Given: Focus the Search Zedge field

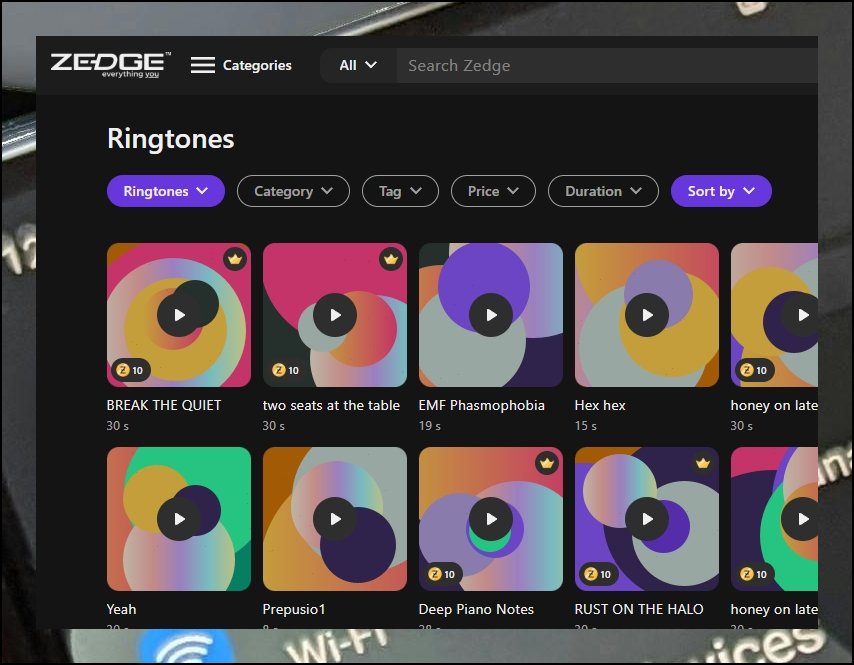Looking at the screenshot, I should [607, 65].
